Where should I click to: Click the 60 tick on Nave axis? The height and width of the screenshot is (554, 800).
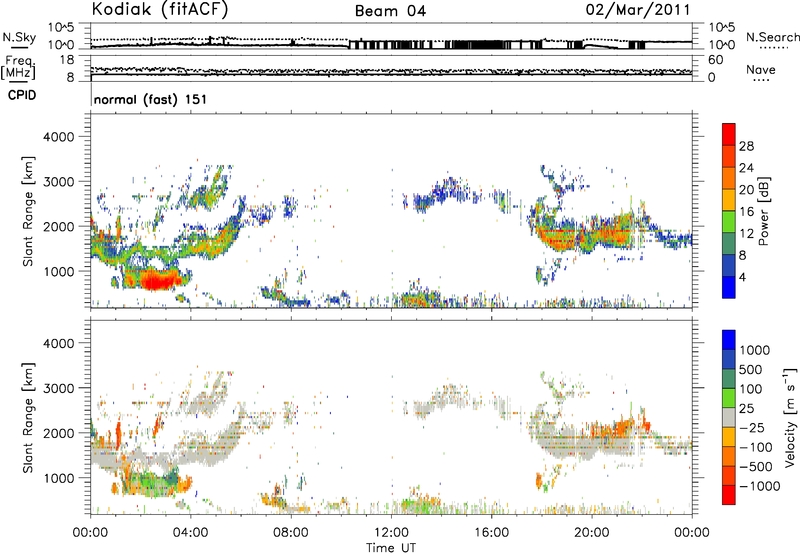[715, 60]
